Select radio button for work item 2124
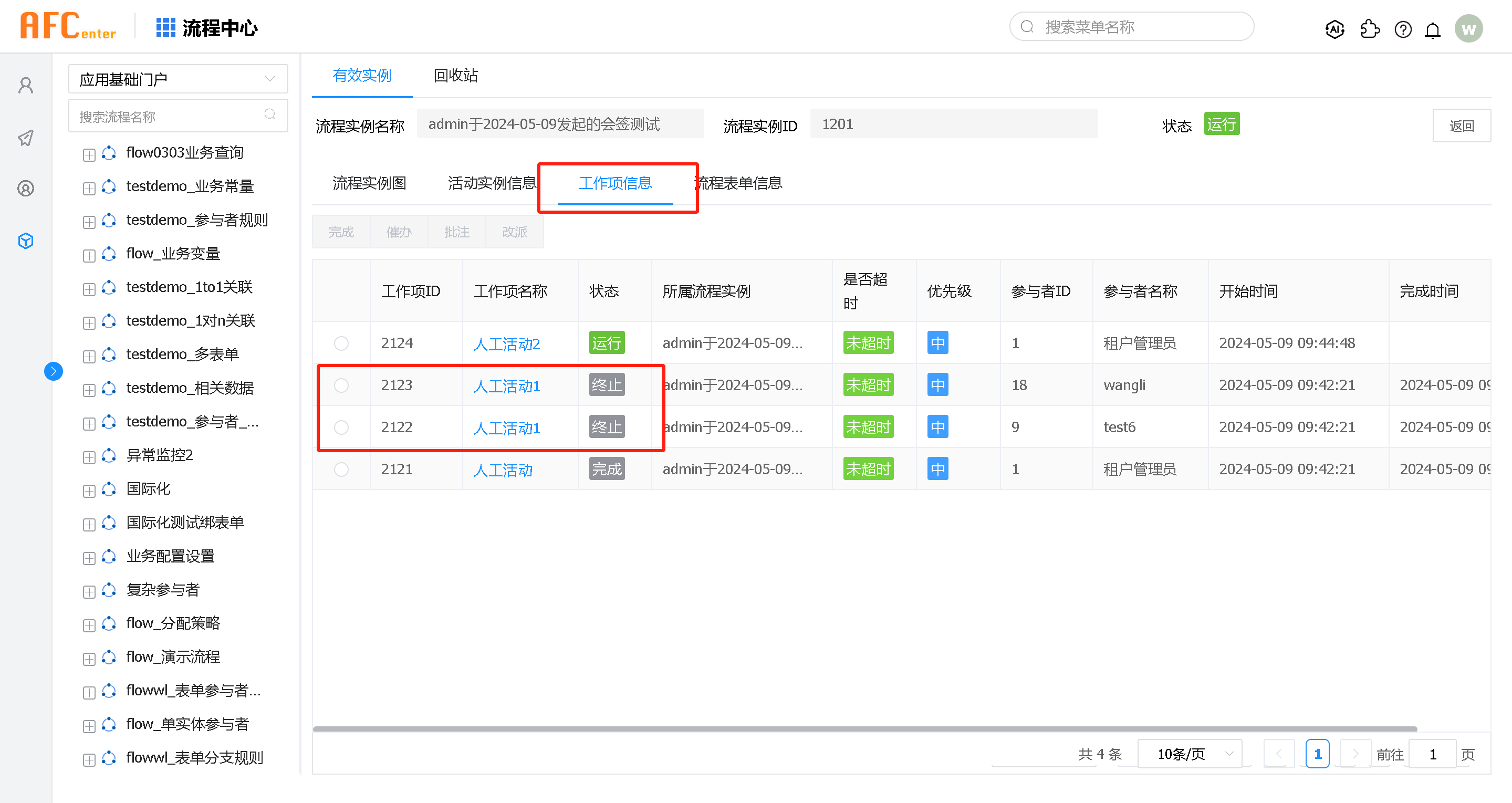The width and height of the screenshot is (1512, 803). [x=341, y=343]
